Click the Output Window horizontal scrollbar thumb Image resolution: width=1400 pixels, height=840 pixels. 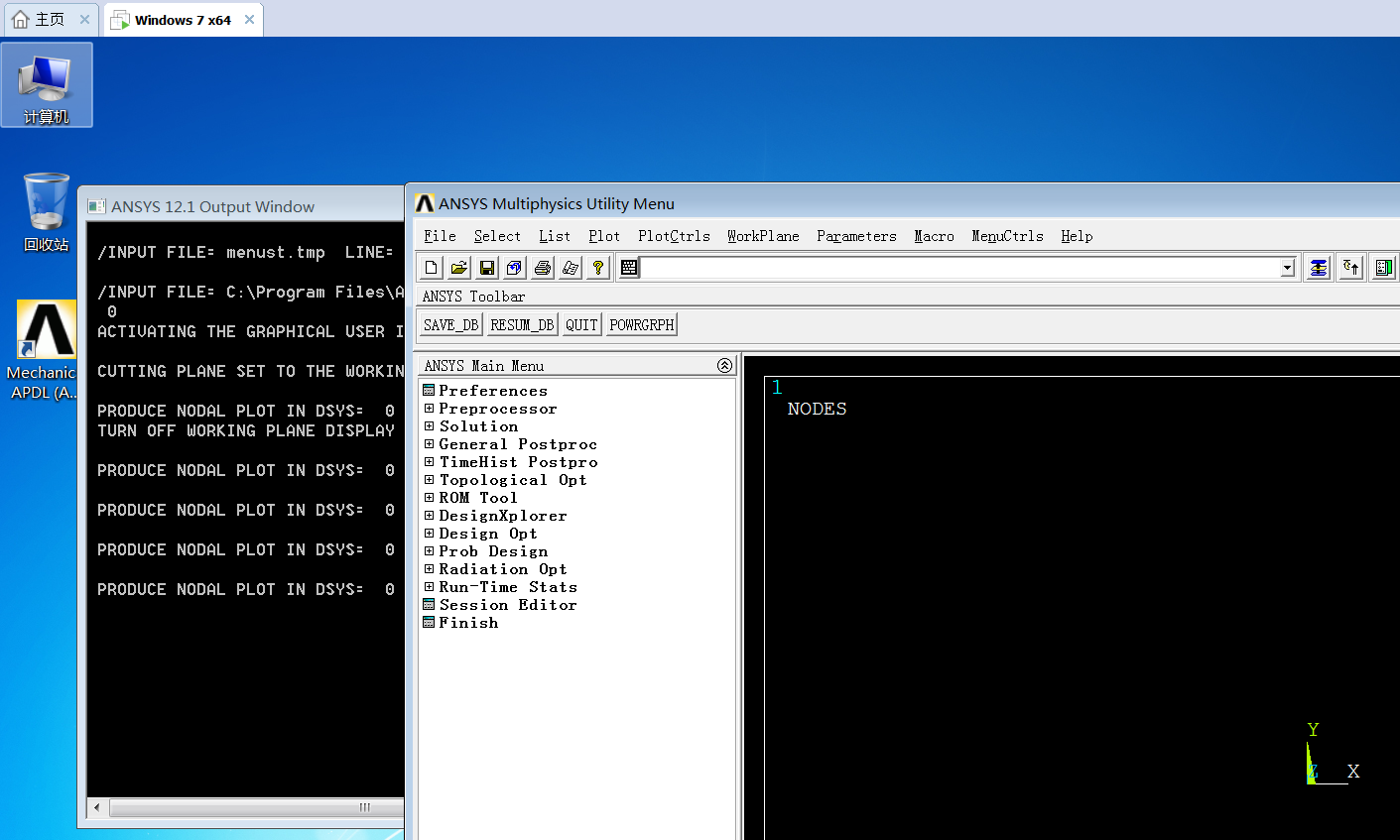tap(256, 807)
